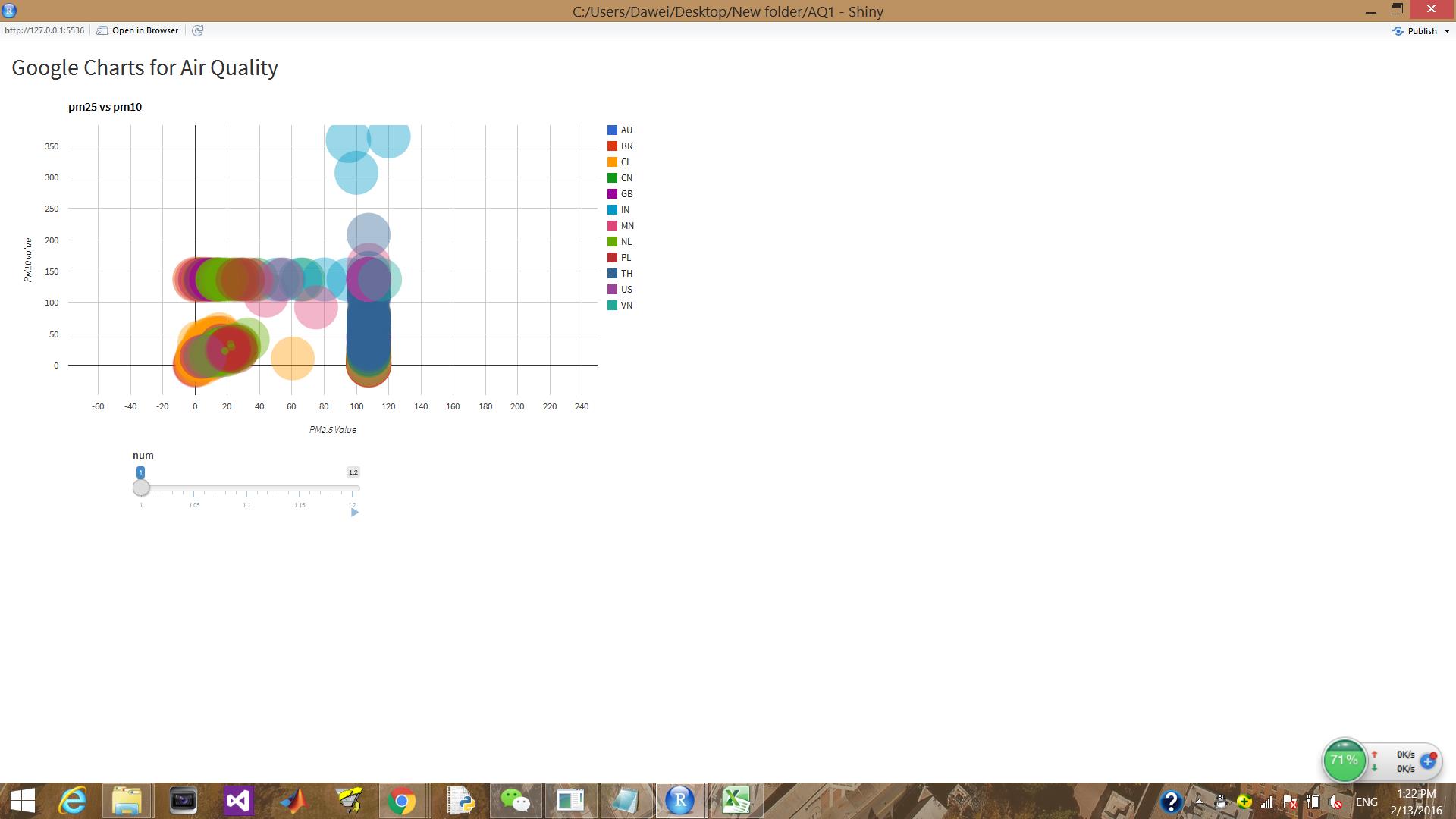
Task: Click the RStudio R icon in title bar
Action: pyautogui.click(x=9, y=11)
